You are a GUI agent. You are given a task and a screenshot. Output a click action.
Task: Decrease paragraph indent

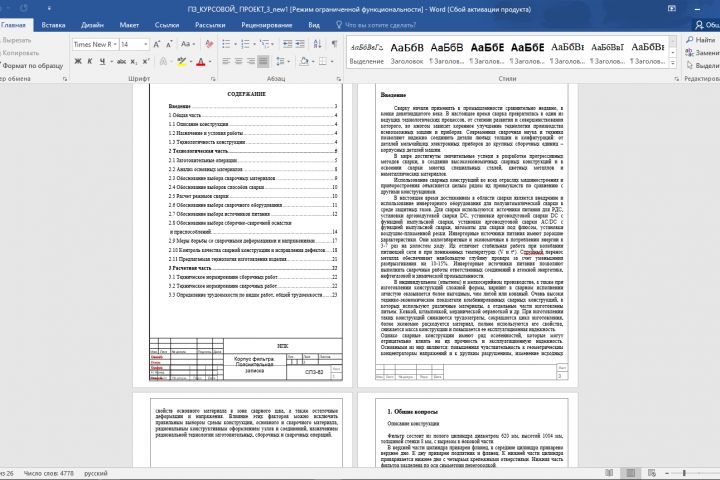tap(287, 44)
